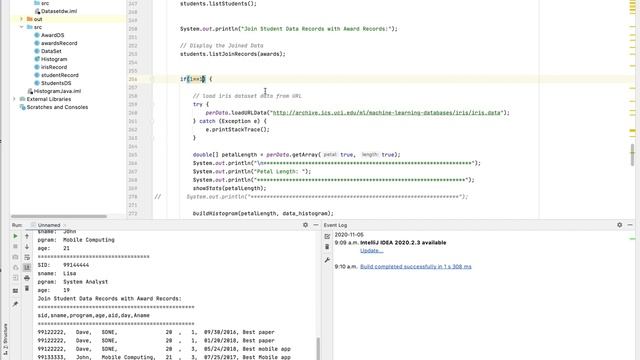Screen dimensions: 640x360
Task: Open Run panel layout settings icon
Action: tap(16, 291)
